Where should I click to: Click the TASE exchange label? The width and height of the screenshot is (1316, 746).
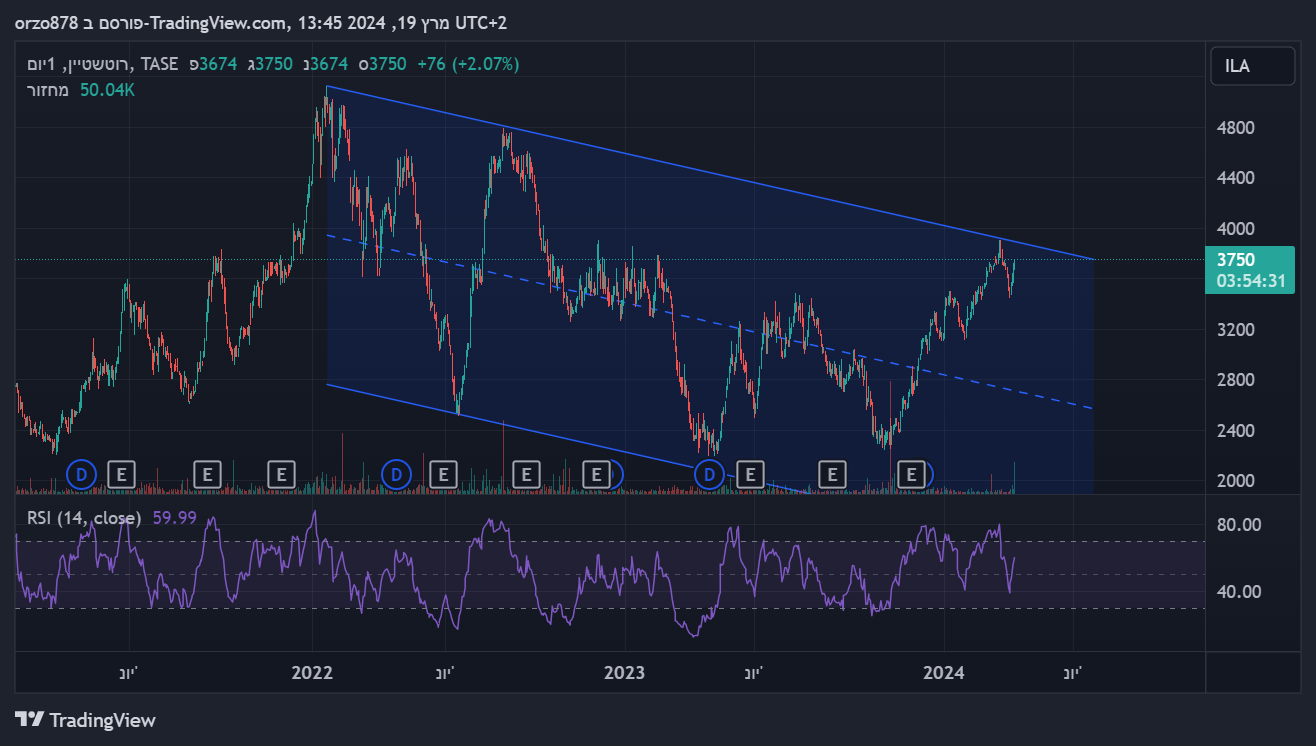[x=160, y=64]
